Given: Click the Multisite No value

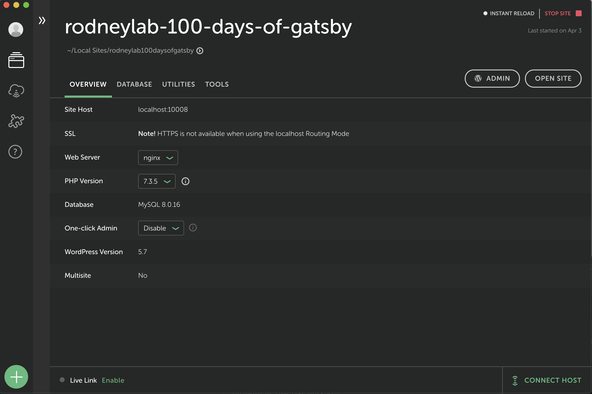Looking at the screenshot, I should [x=142, y=275].
